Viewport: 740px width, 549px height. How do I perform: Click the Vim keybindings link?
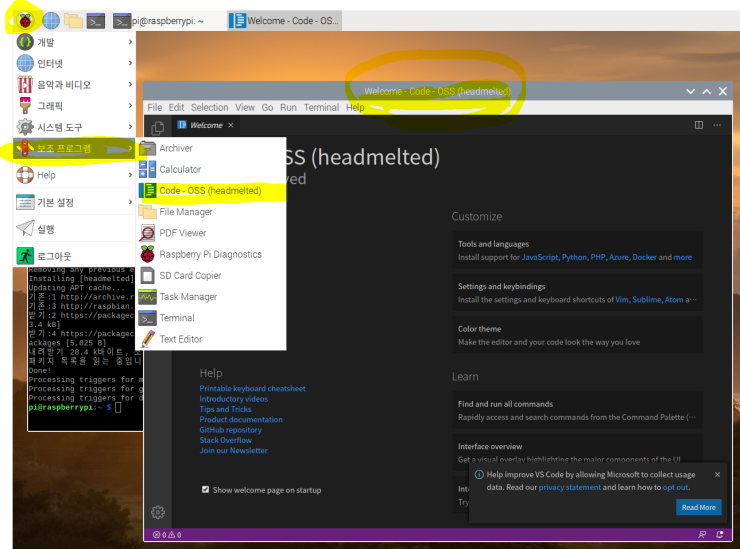[622, 300]
